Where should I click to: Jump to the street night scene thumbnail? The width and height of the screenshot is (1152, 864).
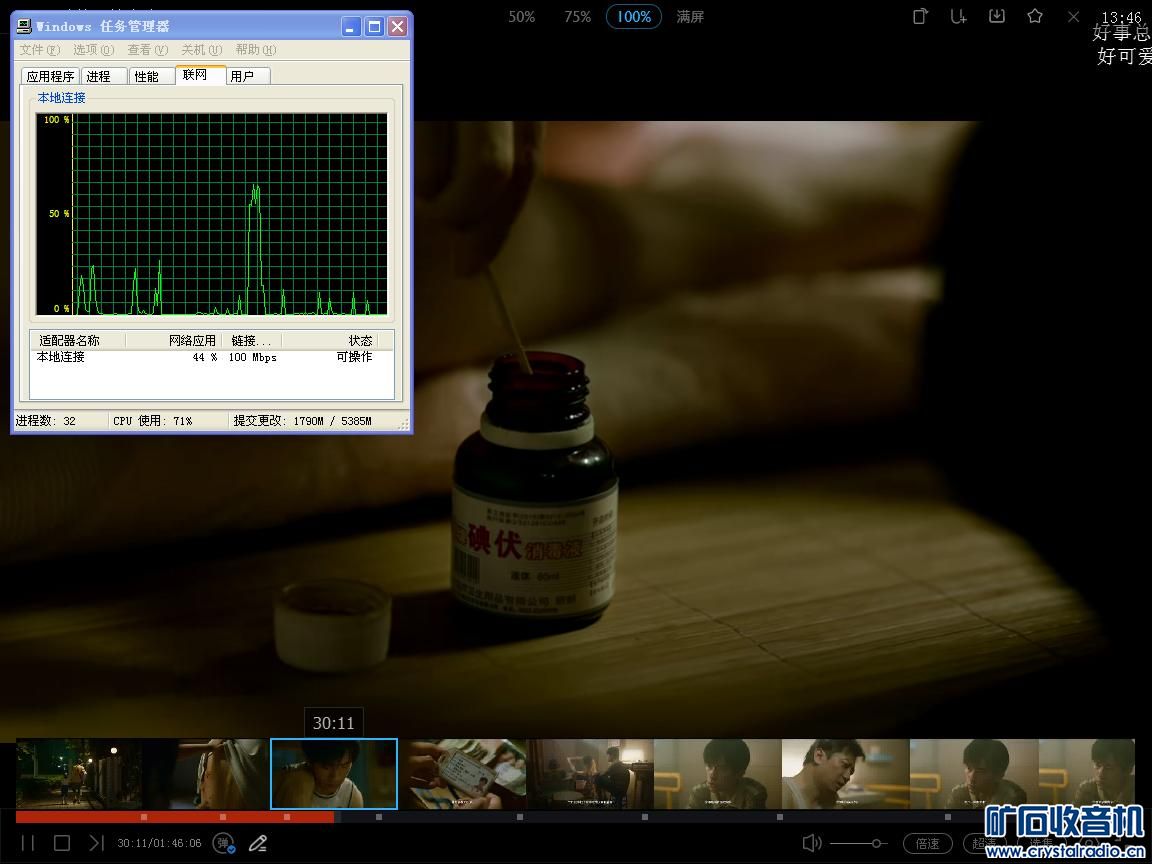click(x=79, y=774)
